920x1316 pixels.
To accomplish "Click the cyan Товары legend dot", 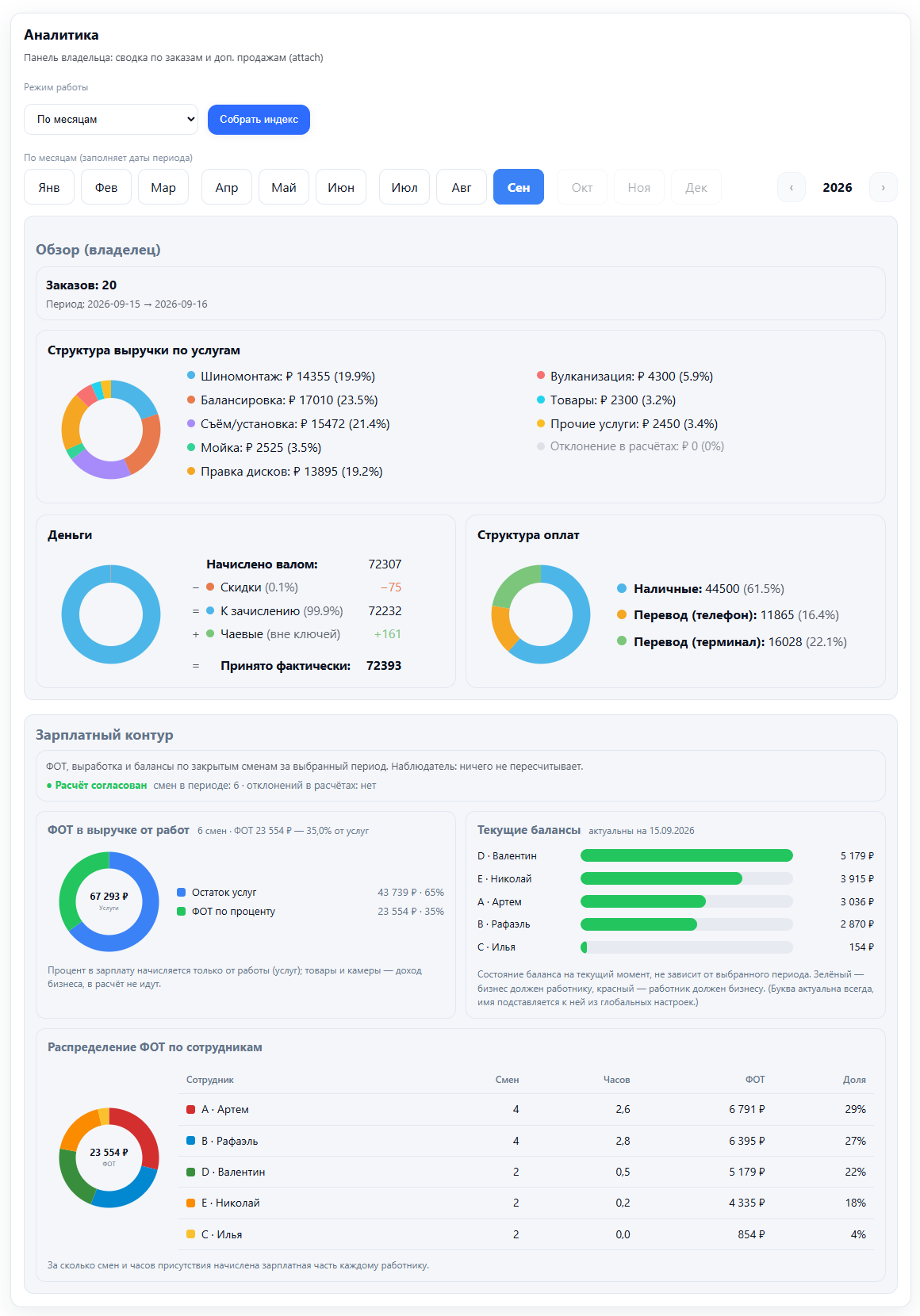I will [x=541, y=400].
